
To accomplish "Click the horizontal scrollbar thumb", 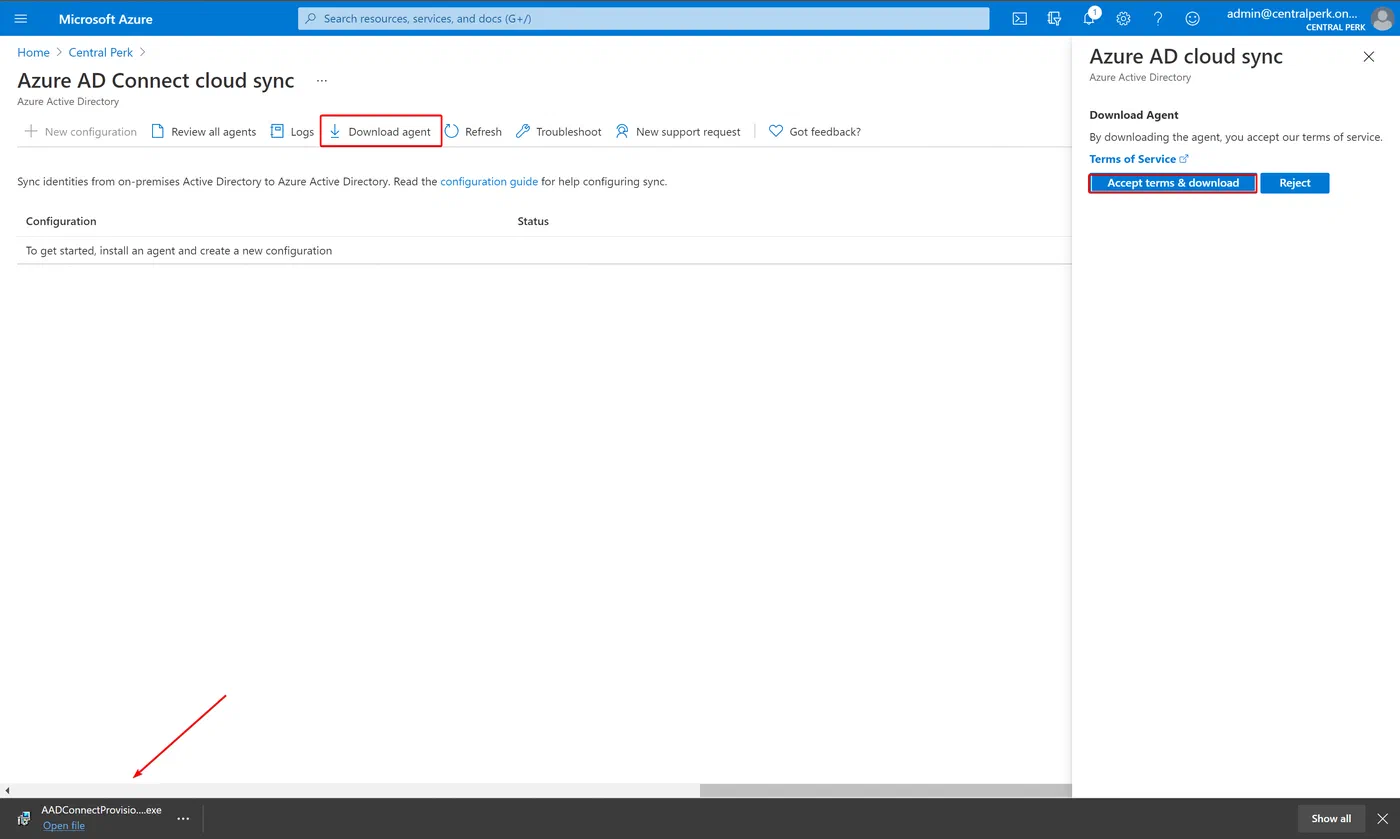I will 885,790.
